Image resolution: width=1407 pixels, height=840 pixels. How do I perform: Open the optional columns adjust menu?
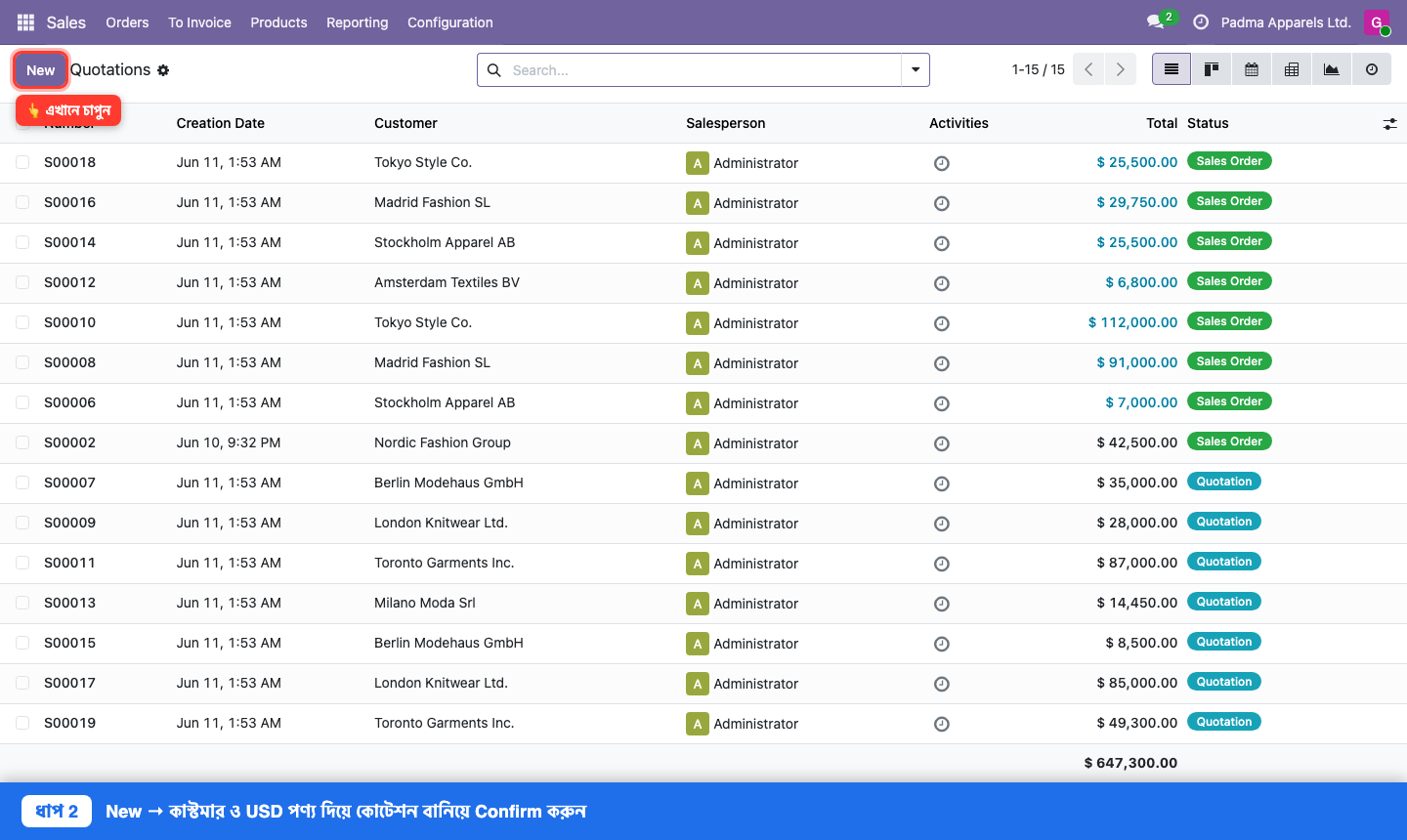(1389, 124)
